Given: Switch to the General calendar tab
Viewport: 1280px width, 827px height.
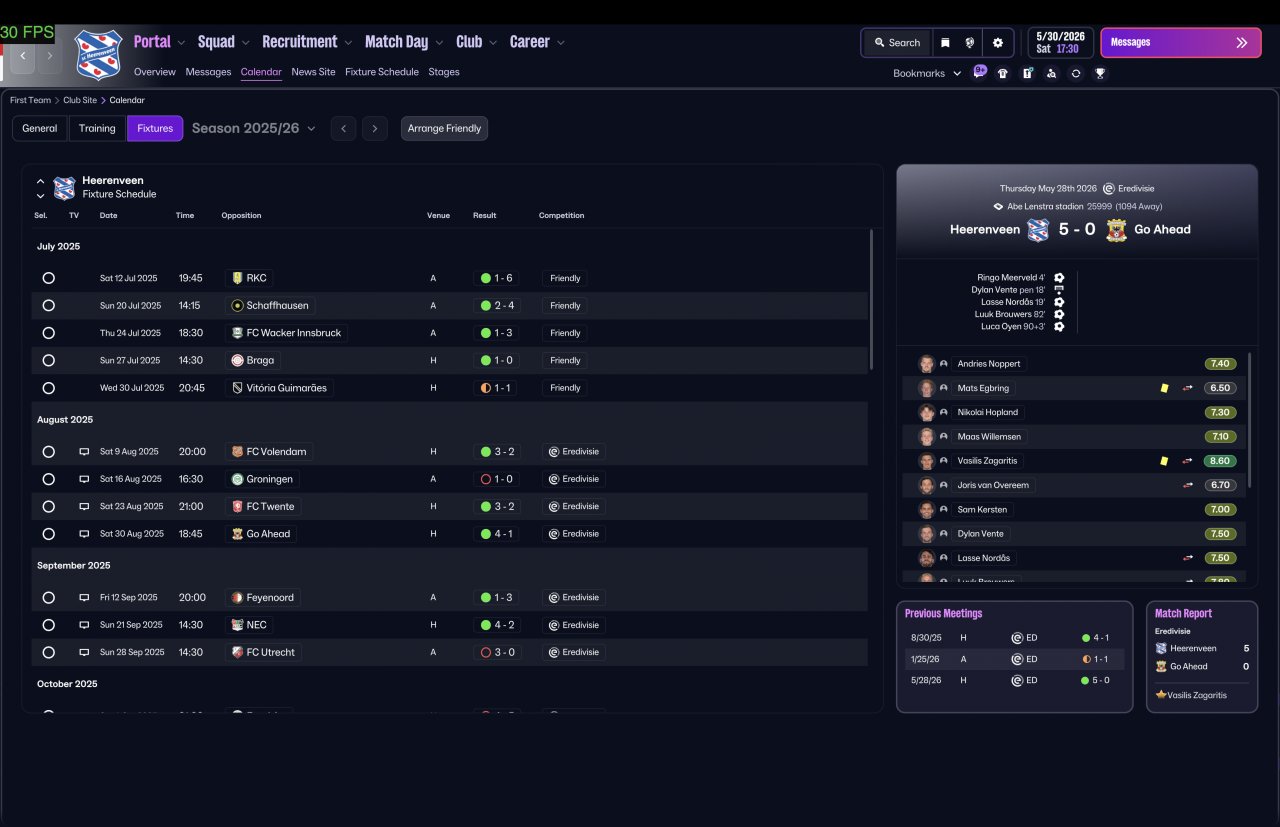Looking at the screenshot, I should pos(40,128).
